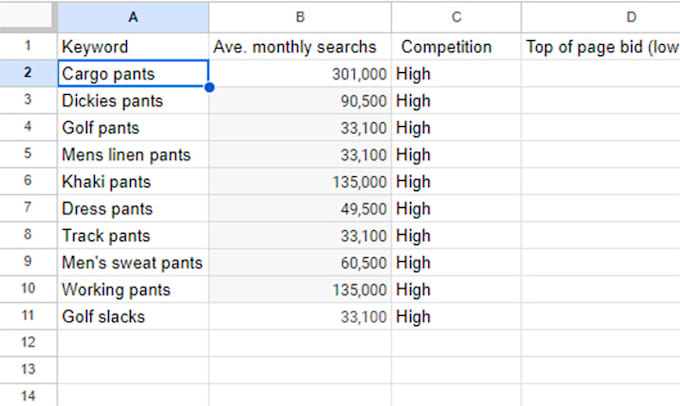Select column D header

click(601, 17)
